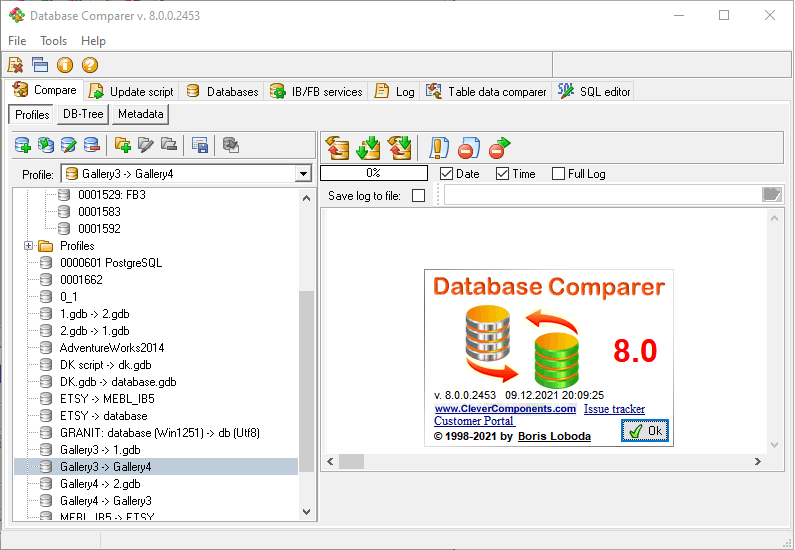Click the grey swap databases icon
This screenshot has height=550, width=795.
pyautogui.click(x=231, y=145)
